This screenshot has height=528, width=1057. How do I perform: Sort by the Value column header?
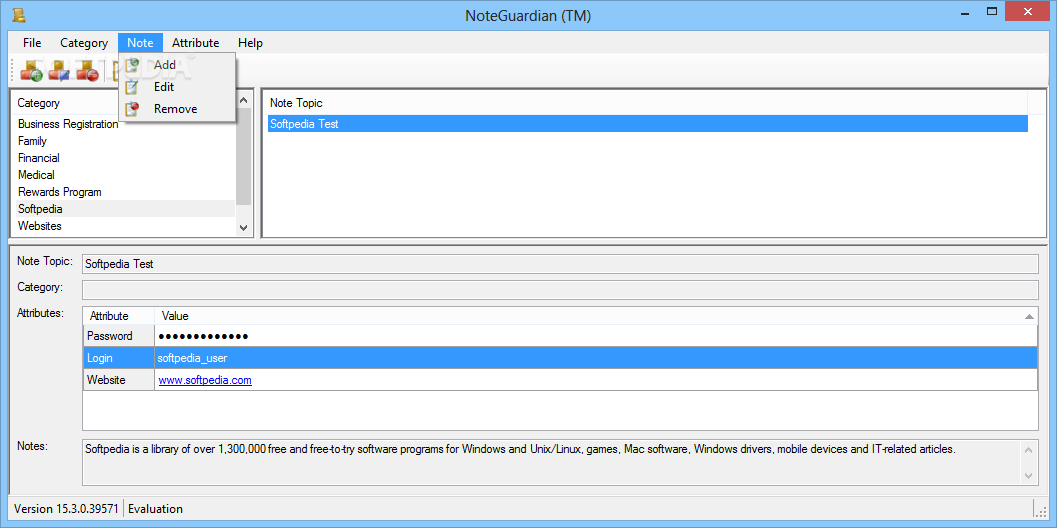pyautogui.click(x=596, y=316)
